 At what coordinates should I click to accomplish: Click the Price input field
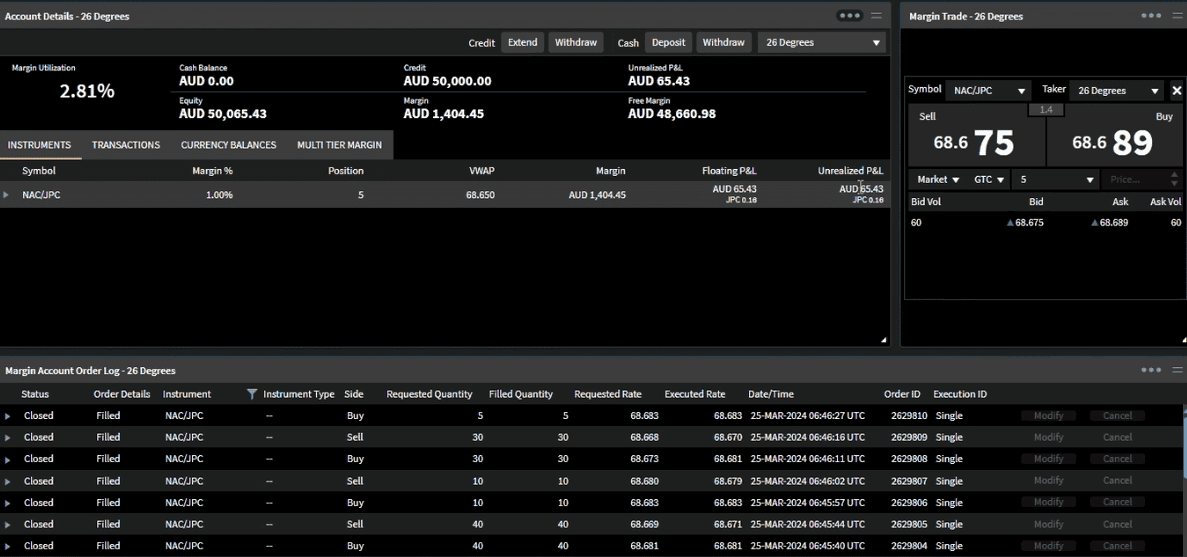click(x=1135, y=180)
